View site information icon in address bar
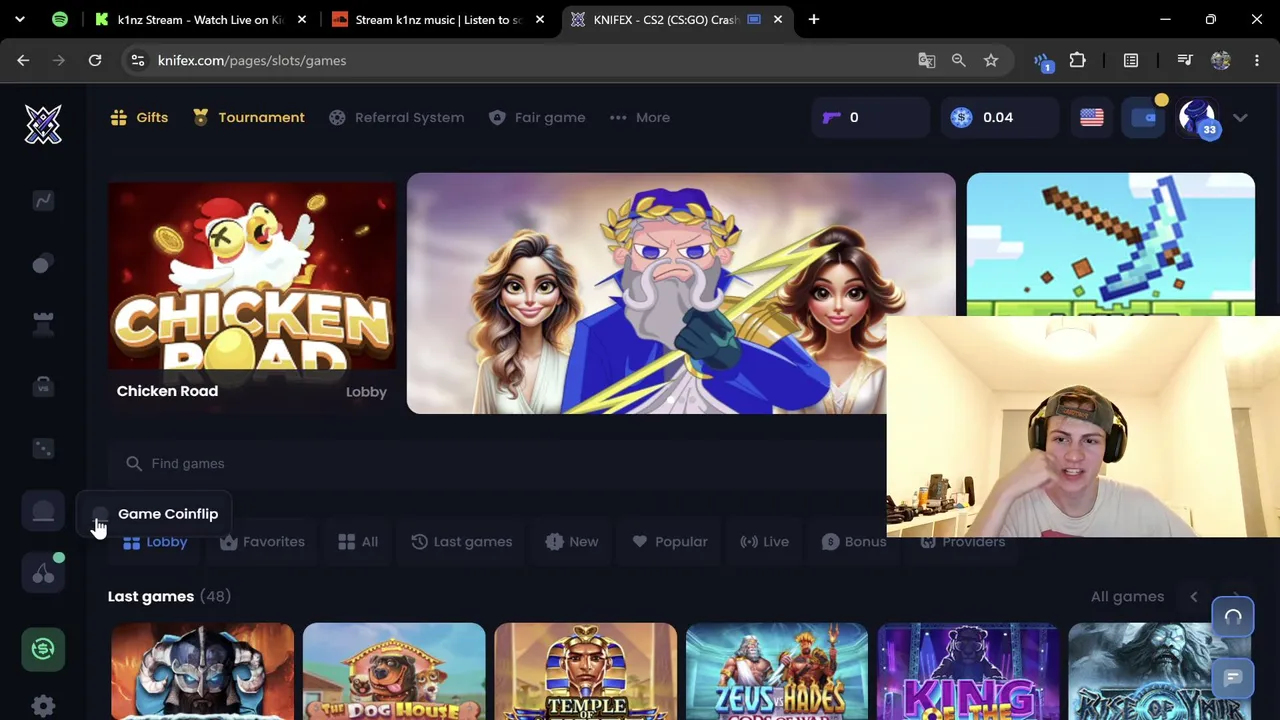The width and height of the screenshot is (1280, 720). pos(138,60)
